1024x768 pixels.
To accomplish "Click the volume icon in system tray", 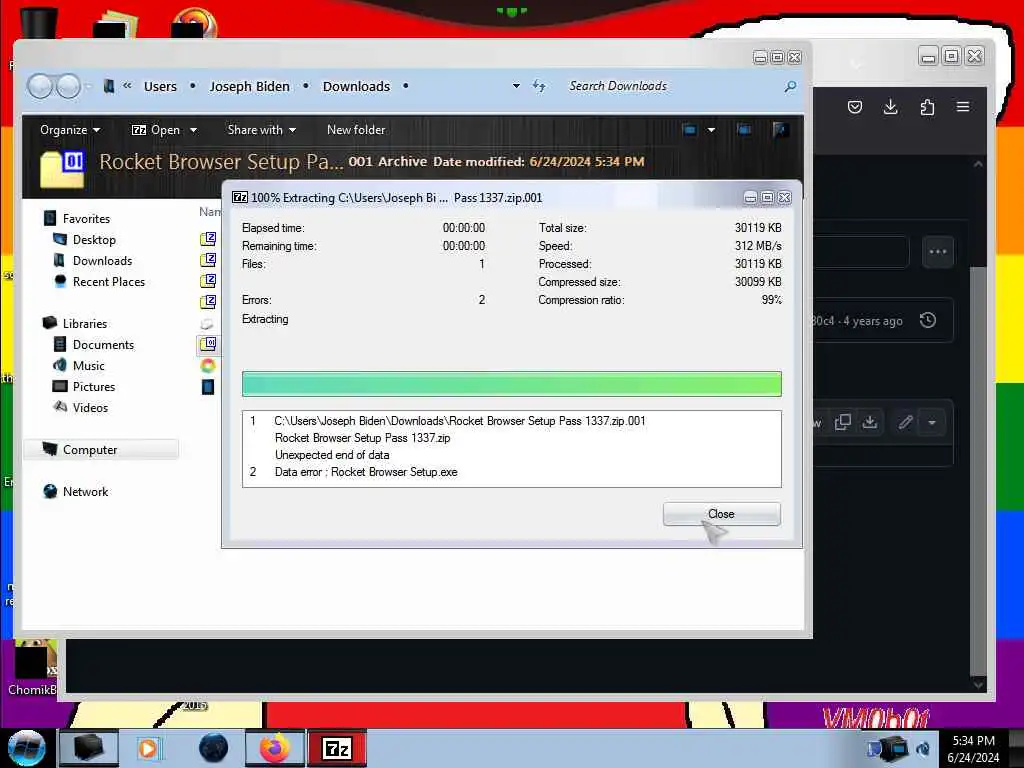I will tap(923, 749).
